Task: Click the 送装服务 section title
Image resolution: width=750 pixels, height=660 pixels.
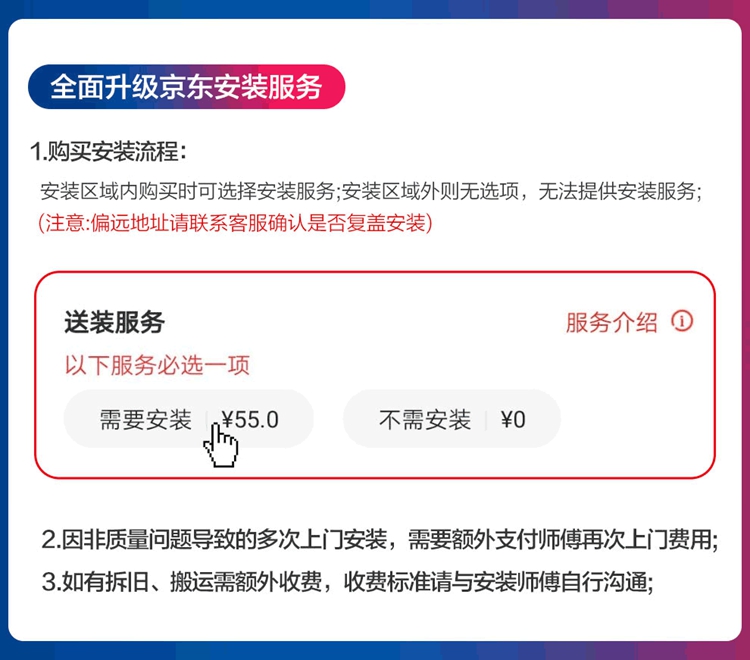Action: pos(114,322)
